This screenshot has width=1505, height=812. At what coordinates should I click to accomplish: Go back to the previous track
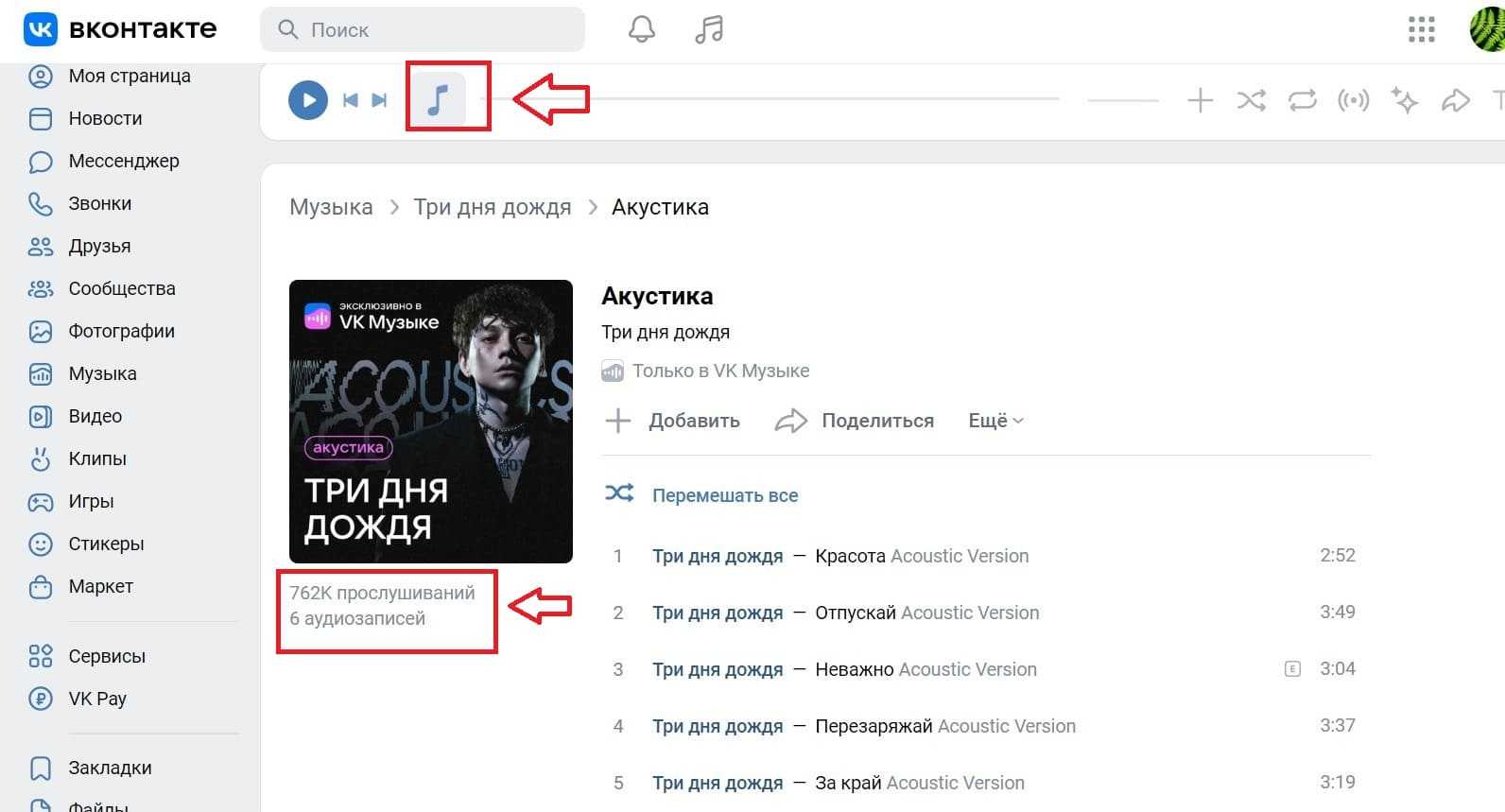pos(350,100)
